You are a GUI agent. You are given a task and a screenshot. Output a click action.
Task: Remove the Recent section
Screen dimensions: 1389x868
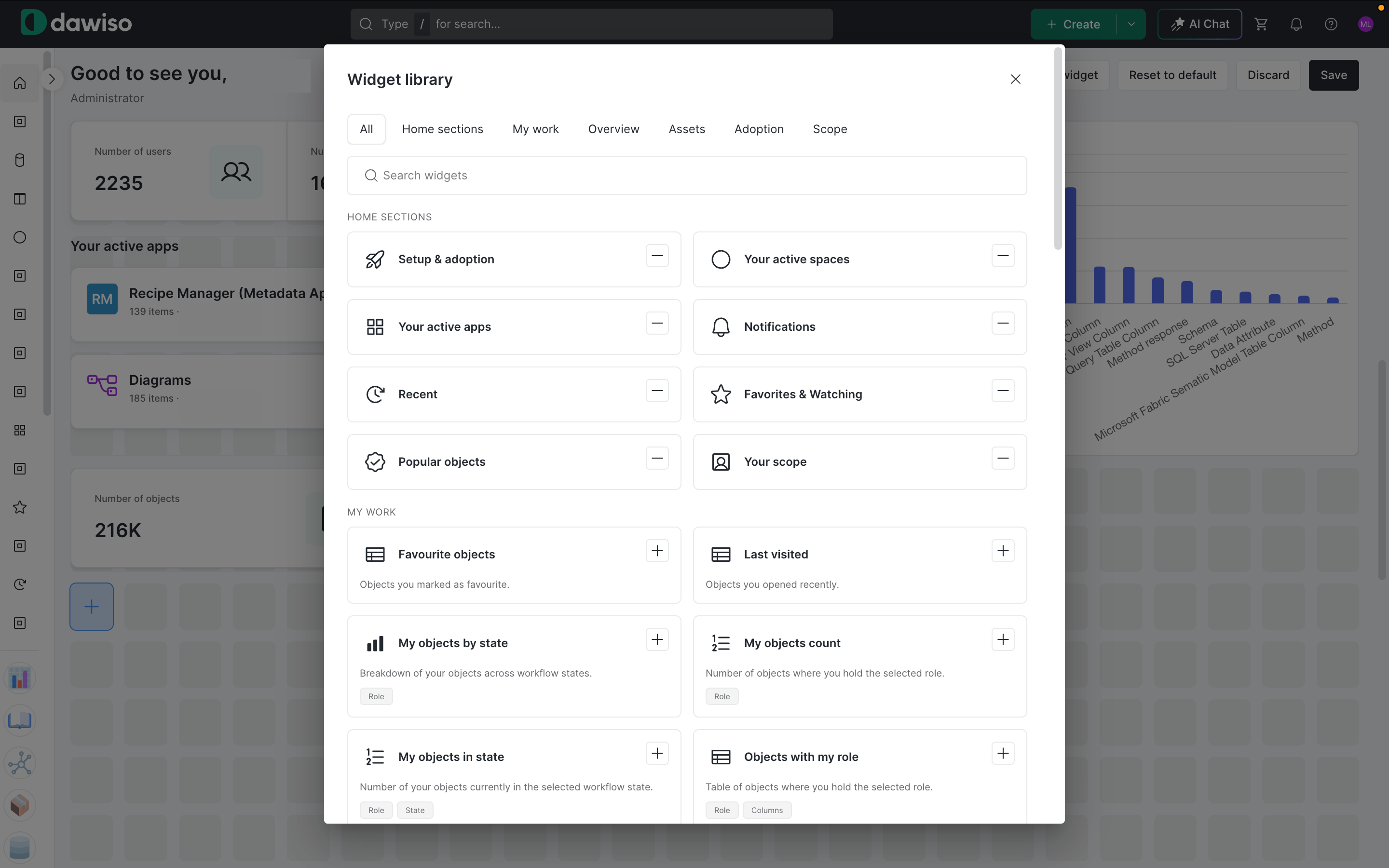pos(657,391)
